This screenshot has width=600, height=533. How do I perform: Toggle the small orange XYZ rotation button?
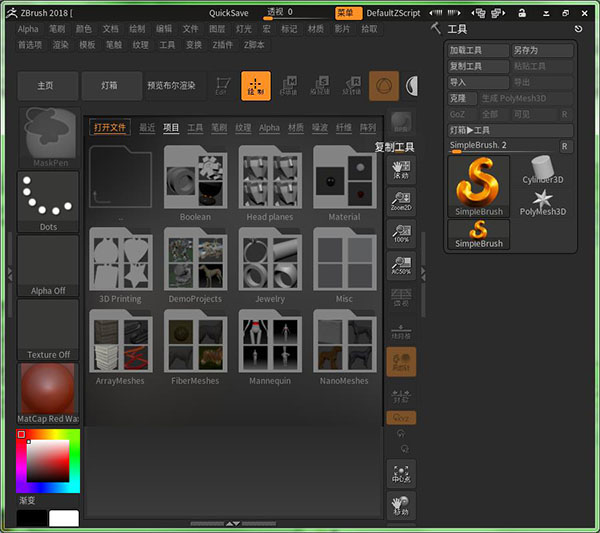click(401, 418)
